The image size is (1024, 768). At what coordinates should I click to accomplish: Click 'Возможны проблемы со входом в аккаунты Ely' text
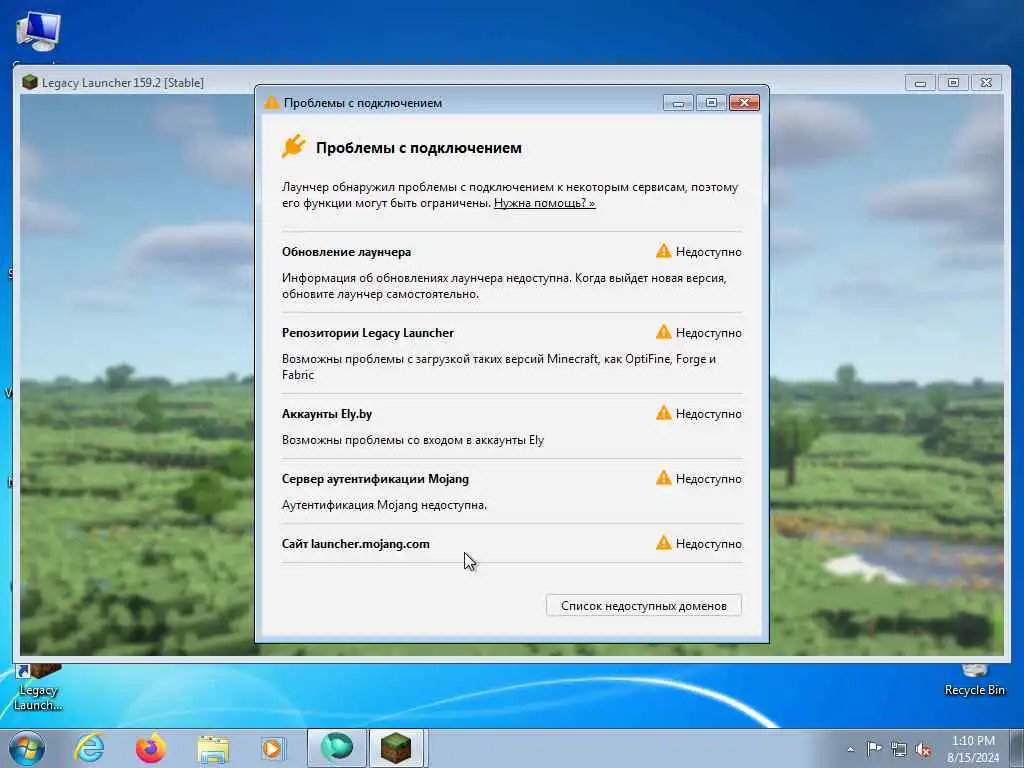[413, 440]
